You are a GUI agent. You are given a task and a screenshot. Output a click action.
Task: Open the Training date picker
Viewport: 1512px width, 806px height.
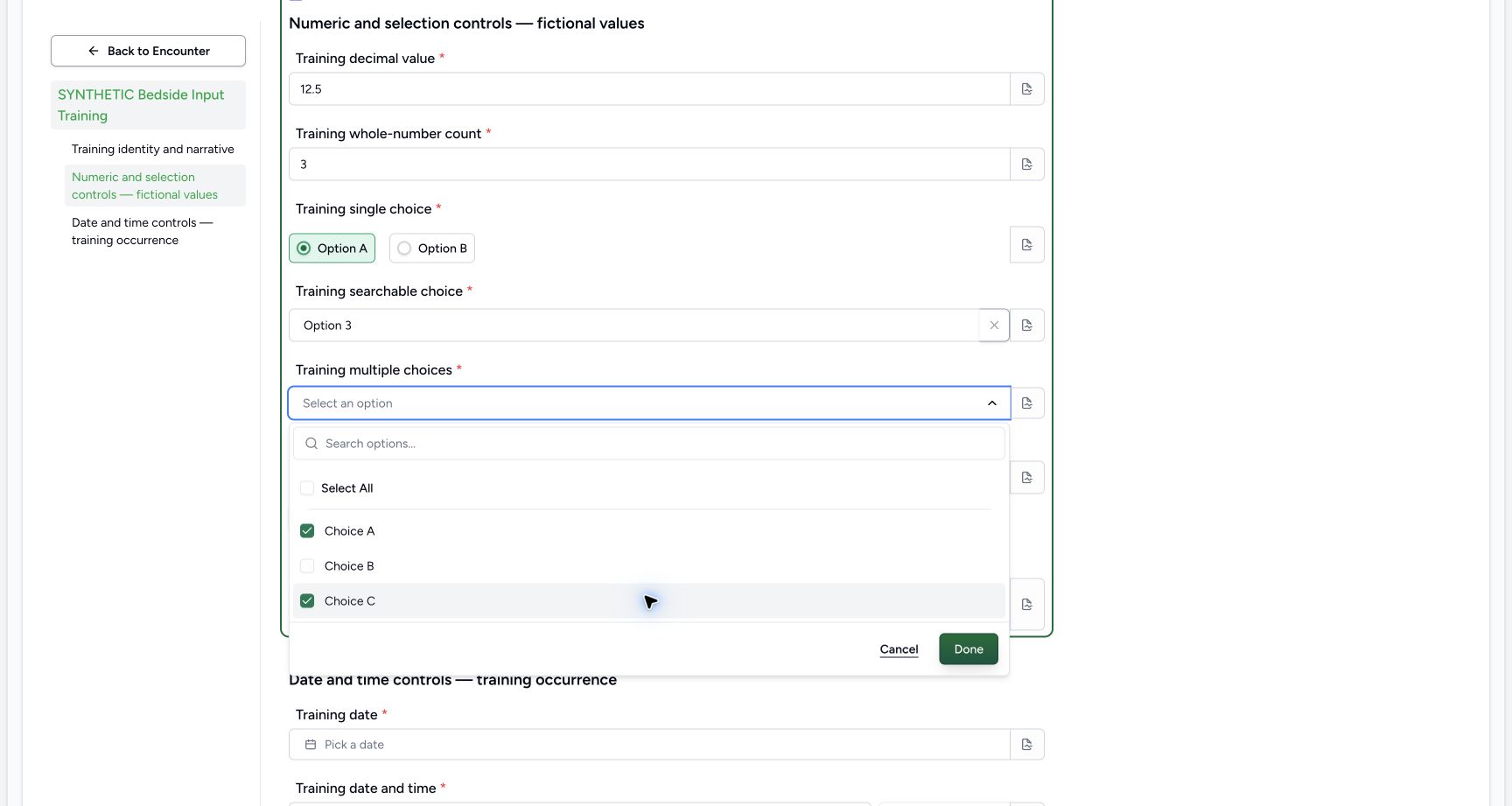[649, 745]
